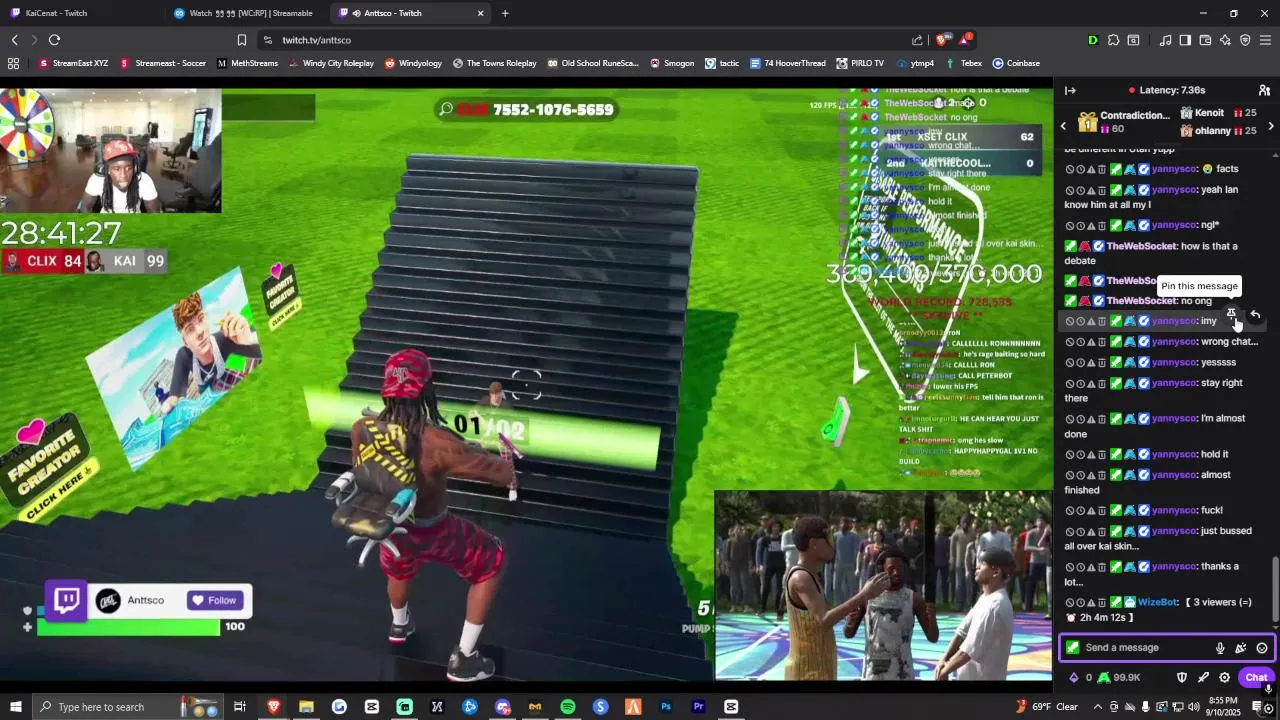Open the browser hamburger menu
The width and height of the screenshot is (1280, 720).
click(x=1265, y=40)
